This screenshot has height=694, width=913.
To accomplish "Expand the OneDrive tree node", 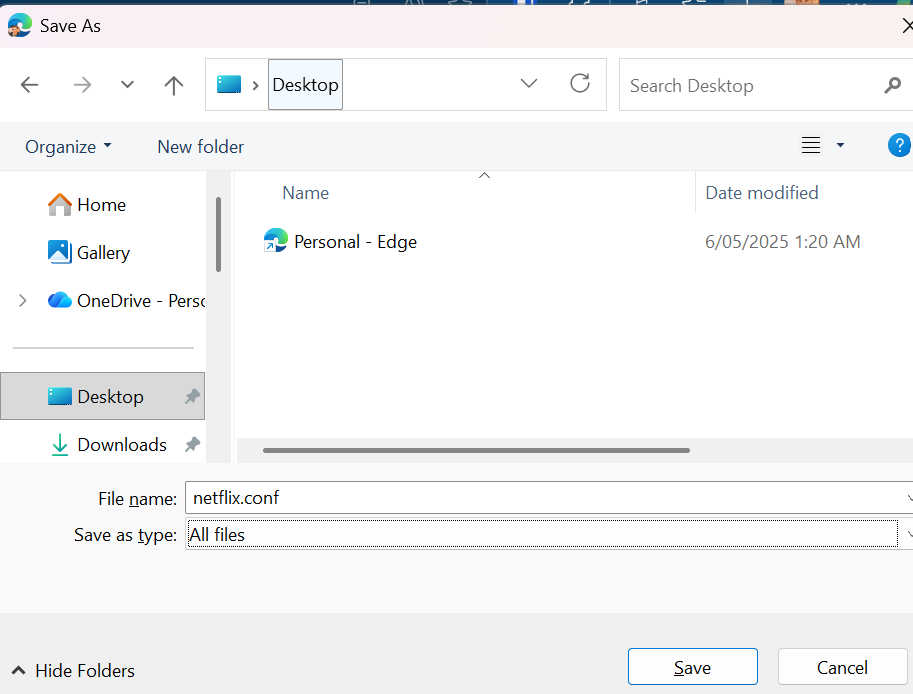I will [23, 300].
